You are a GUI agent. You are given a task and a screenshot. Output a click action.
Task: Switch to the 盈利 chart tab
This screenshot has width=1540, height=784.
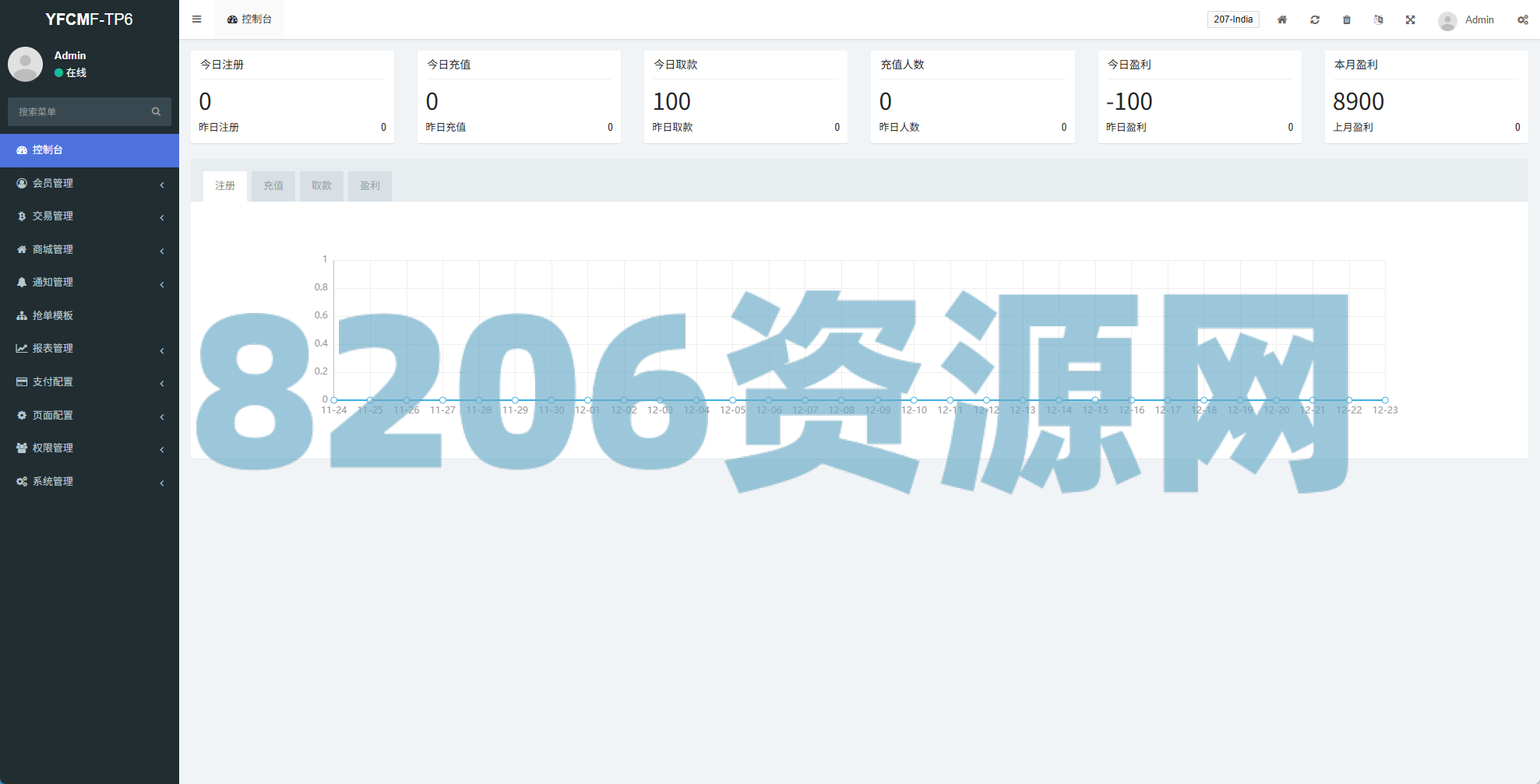click(x=369, y=186)
